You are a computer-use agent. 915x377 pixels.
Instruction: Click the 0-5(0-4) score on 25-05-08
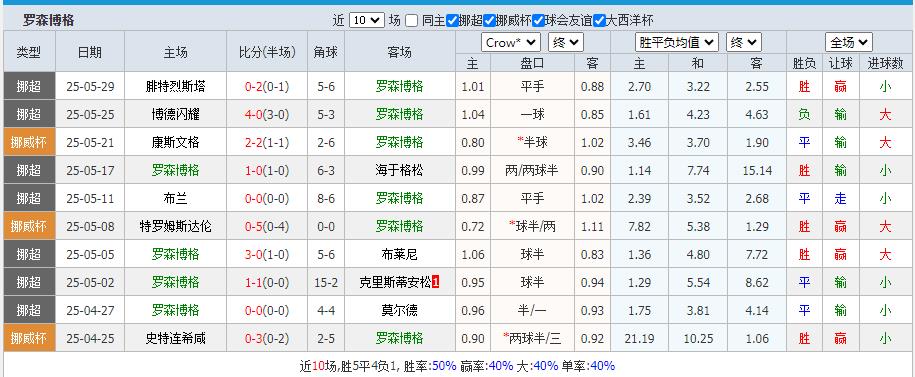point(267,226)
